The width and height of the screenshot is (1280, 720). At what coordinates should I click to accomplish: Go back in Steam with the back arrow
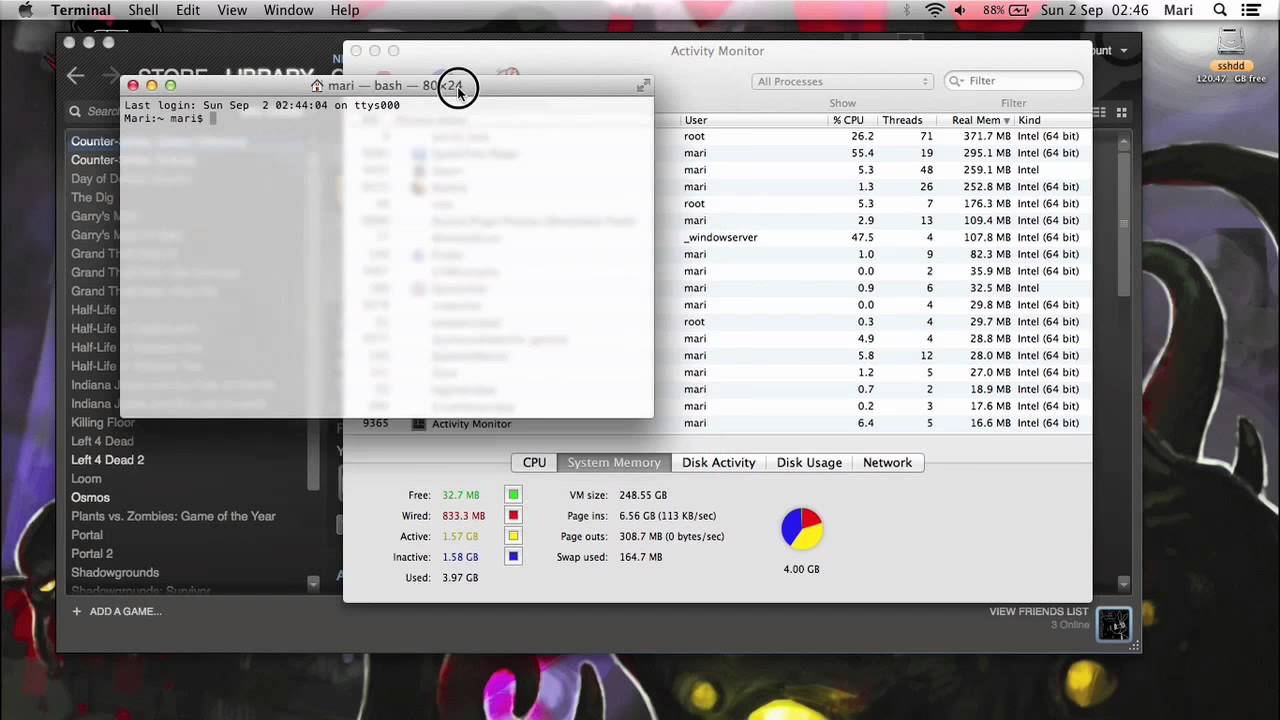[x=76, y=76]
